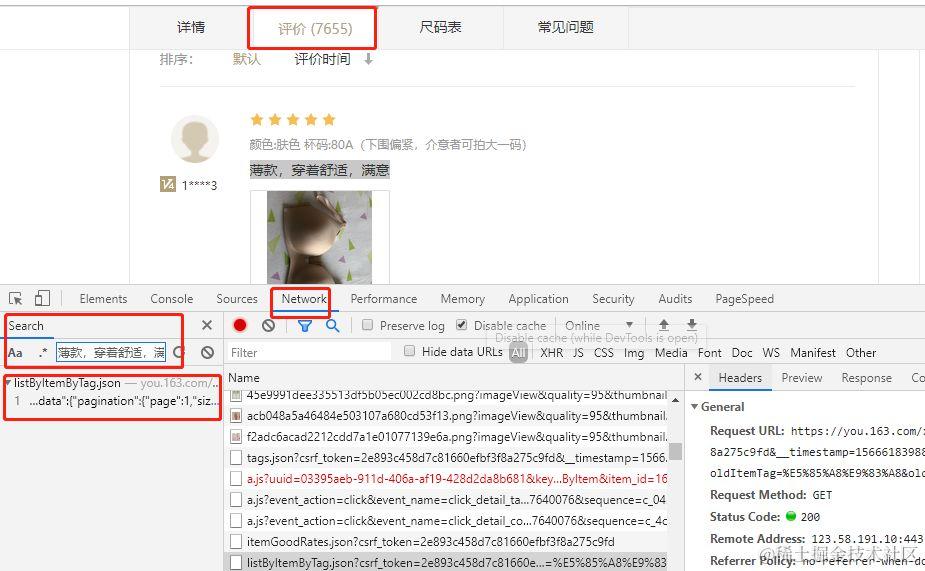Screen dimensions: 925x571
Task: Open 常见问题 FAQ tab
Action: click(565, 27)
